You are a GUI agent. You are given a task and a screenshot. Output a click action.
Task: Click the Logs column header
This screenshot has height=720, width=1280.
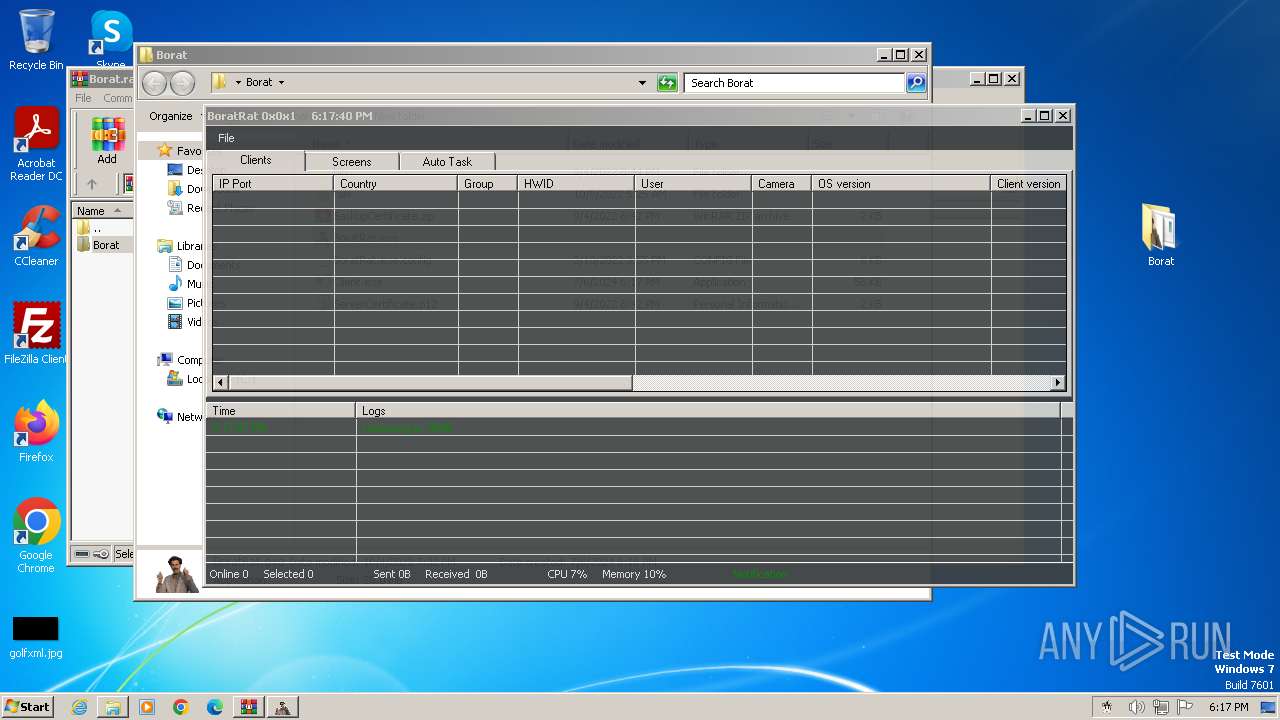(x=708, y=411)
